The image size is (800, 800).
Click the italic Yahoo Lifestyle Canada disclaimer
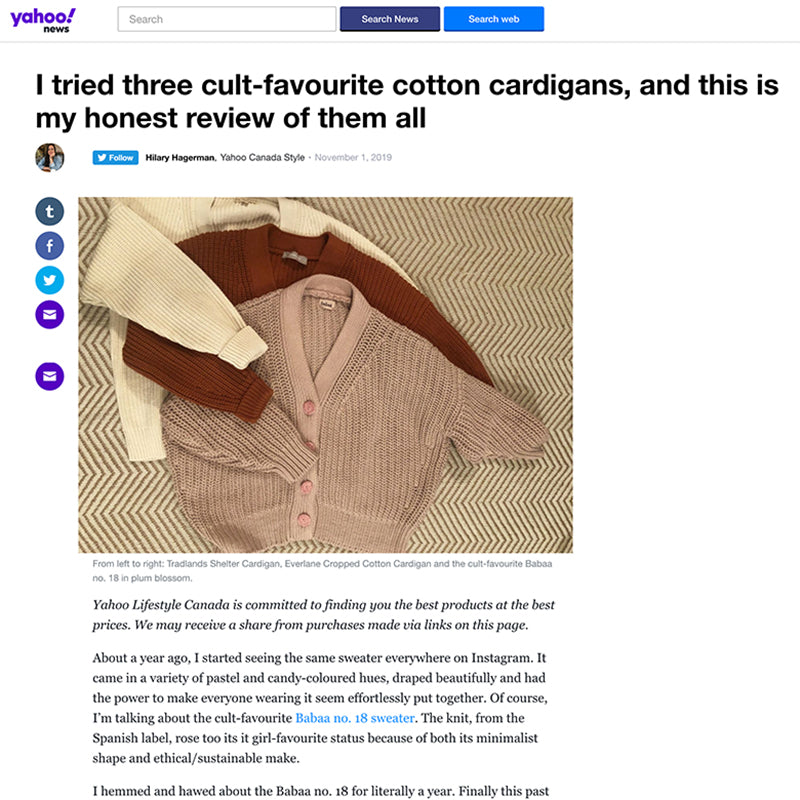(x=323, y=615)
